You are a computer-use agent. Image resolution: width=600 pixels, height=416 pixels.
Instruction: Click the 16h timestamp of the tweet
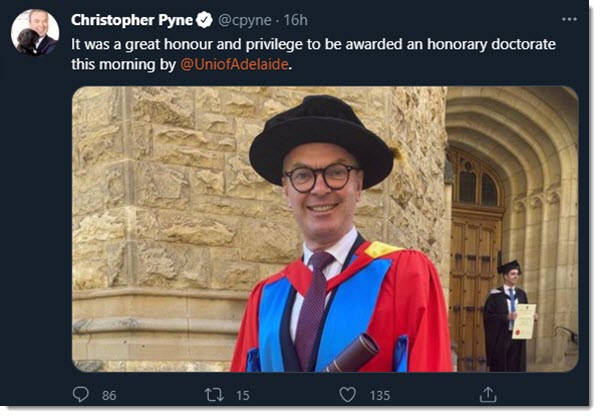pyautogui.click(x=295, y=20)
